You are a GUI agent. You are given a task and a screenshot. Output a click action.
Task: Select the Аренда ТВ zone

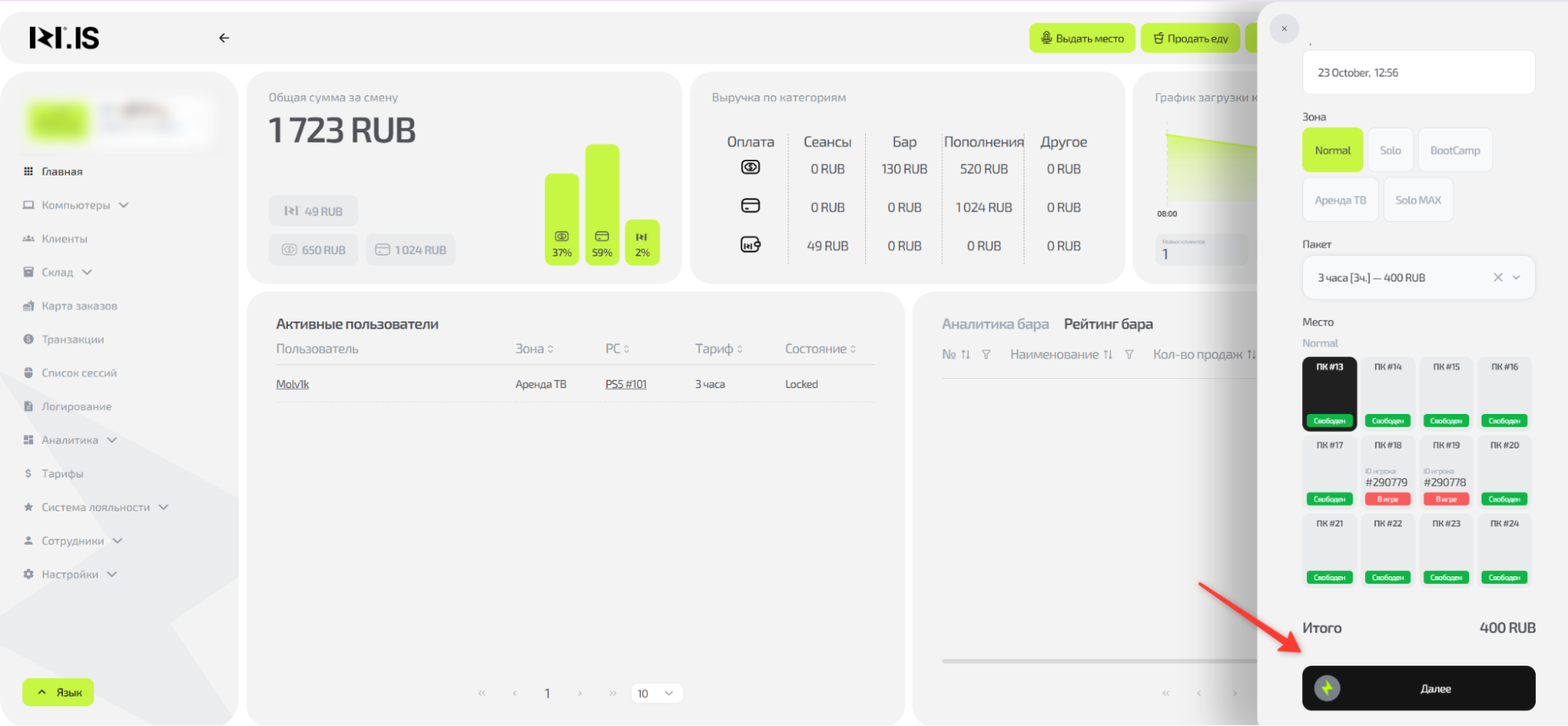click(1340, 201)
